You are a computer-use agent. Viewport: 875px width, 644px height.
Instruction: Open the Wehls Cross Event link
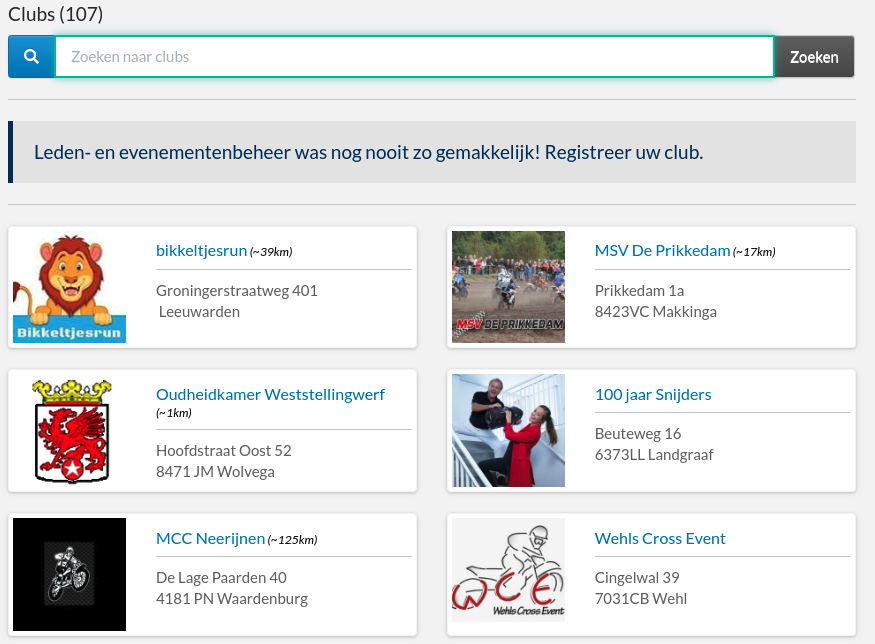pyautogui.click(x=660, y=538)
